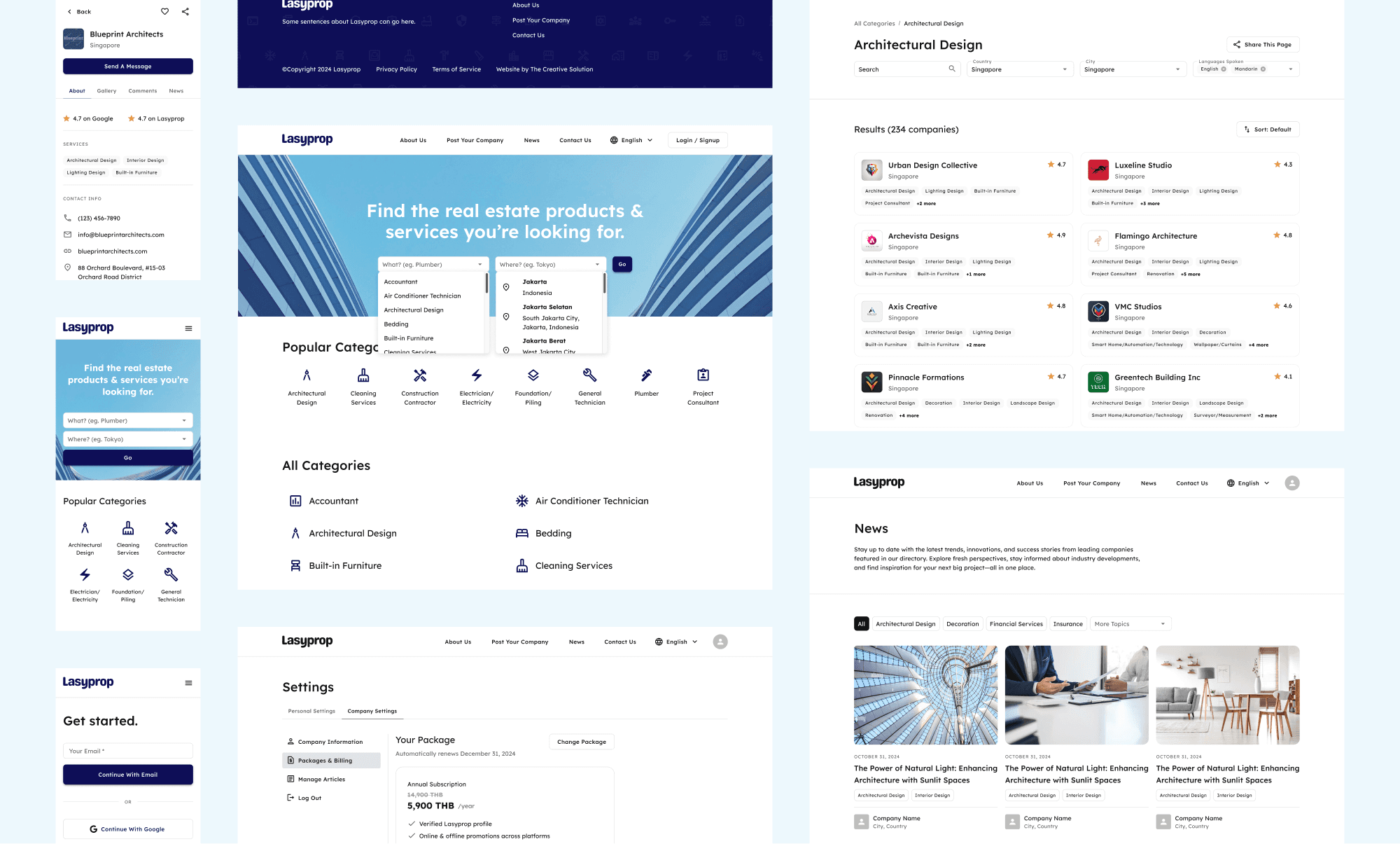Switch to the Personal Settings tab
Image resolution: width=1400 pixels, height=844 pixels.
(x=311, y=711)
